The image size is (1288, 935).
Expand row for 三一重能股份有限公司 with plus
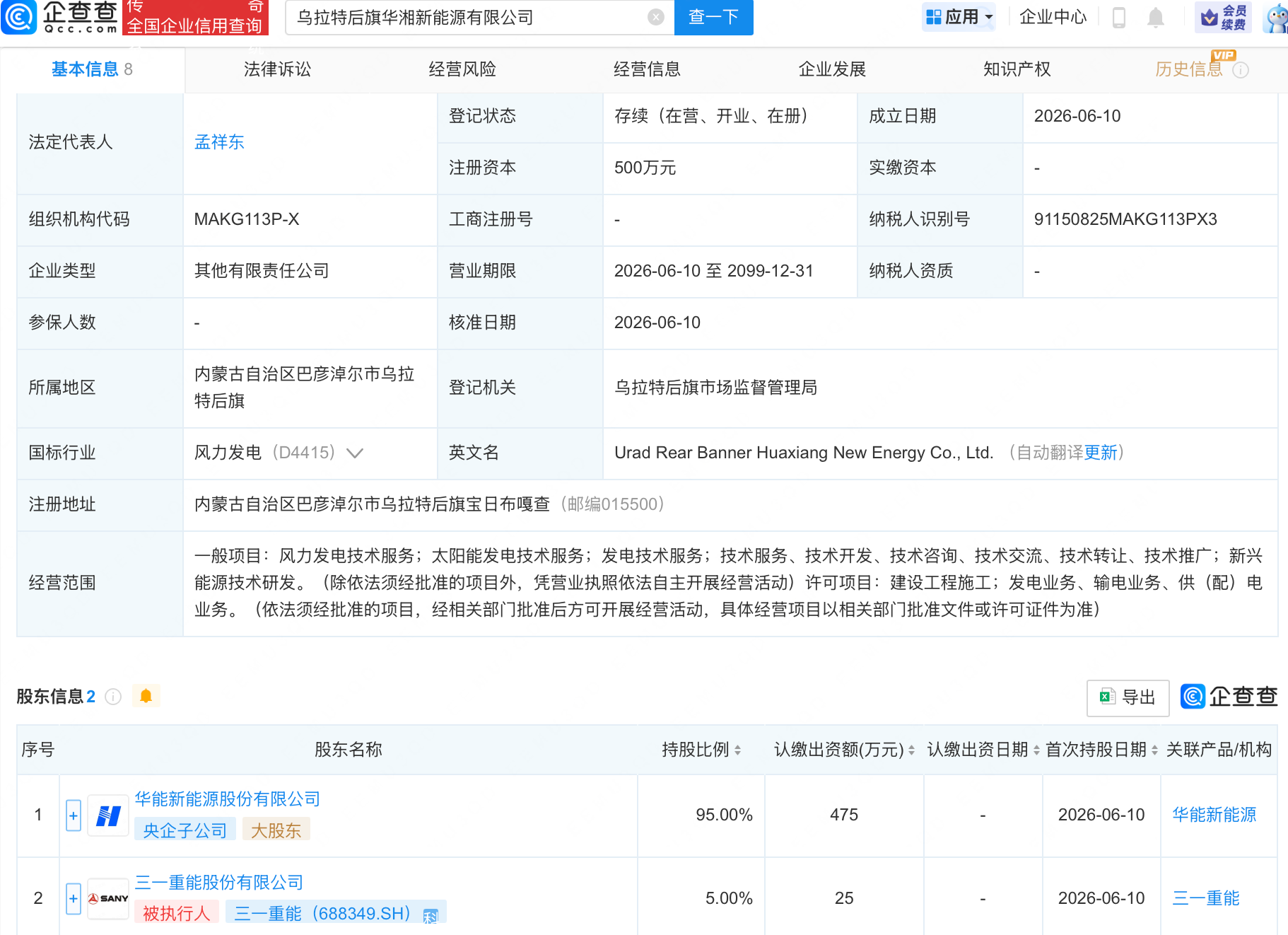click(74, 899)
